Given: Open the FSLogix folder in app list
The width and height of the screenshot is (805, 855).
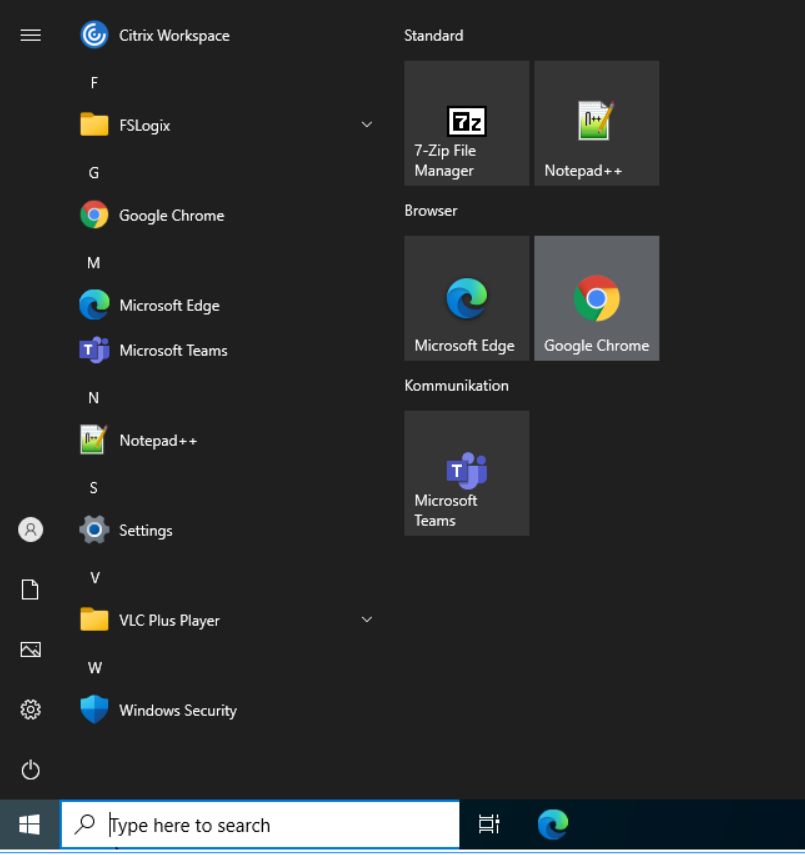Looking at the screenshot, I should pyautogui.click(x=226, y=125).
